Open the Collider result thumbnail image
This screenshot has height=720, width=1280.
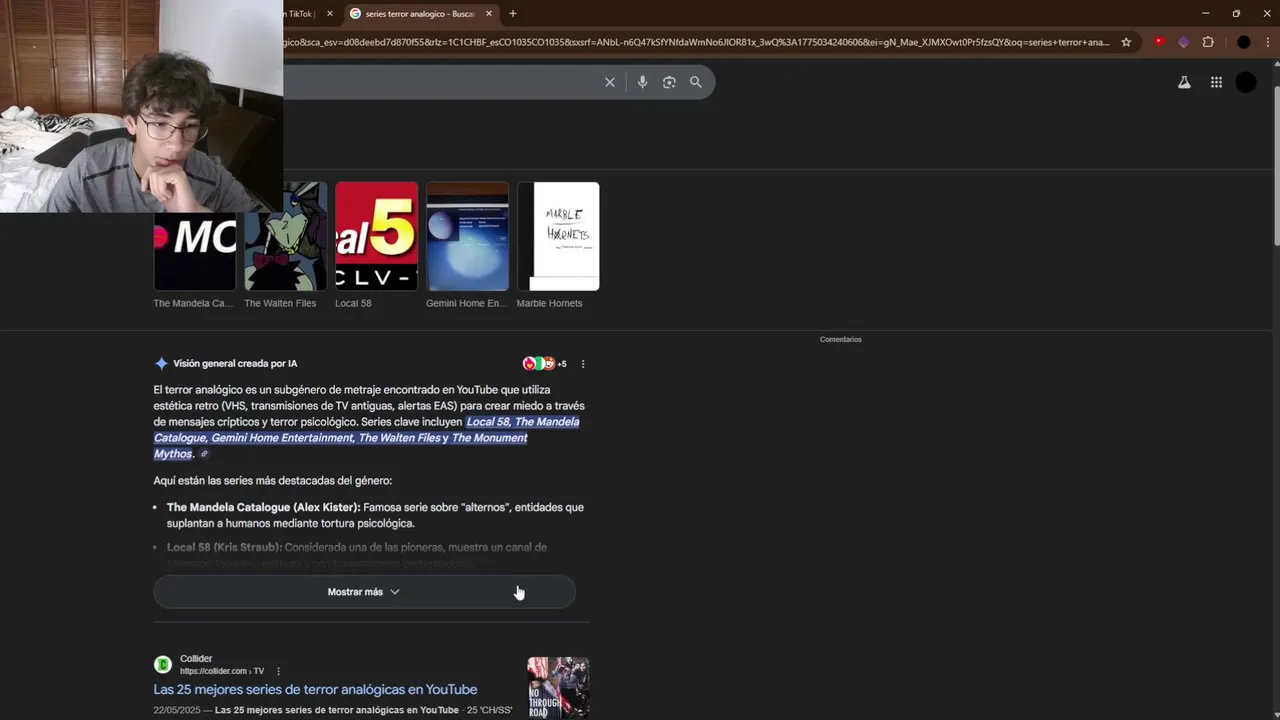(558, 688)
